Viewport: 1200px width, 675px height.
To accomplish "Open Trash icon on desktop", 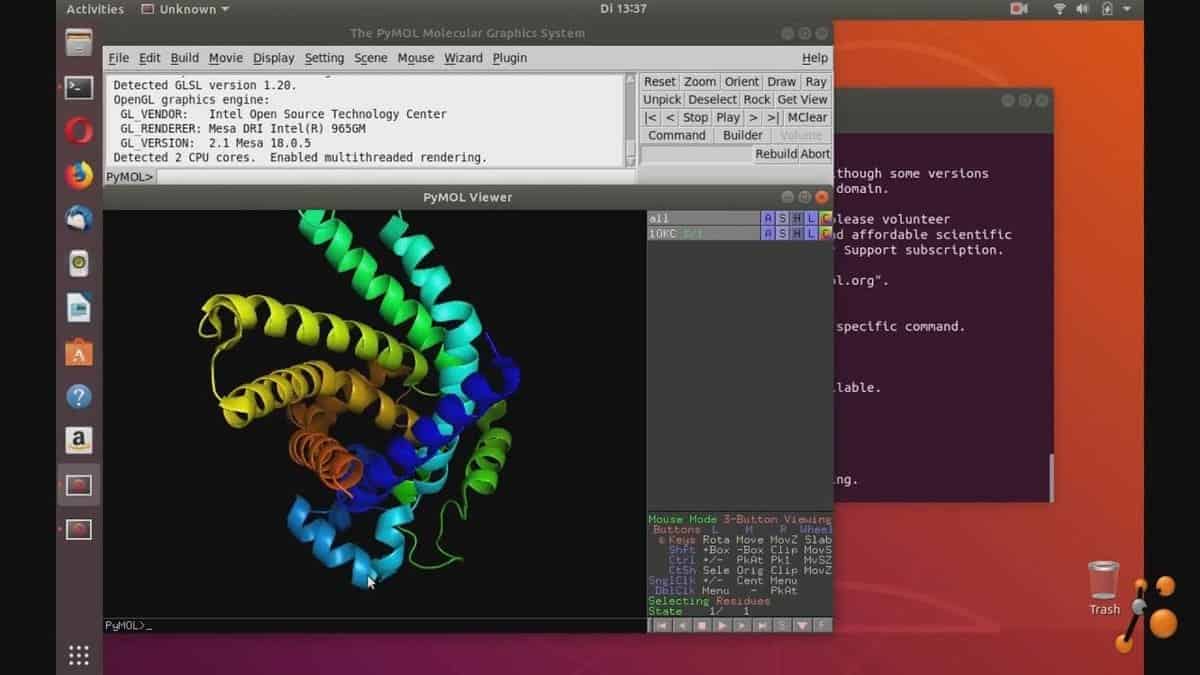I will point(1104,588).
